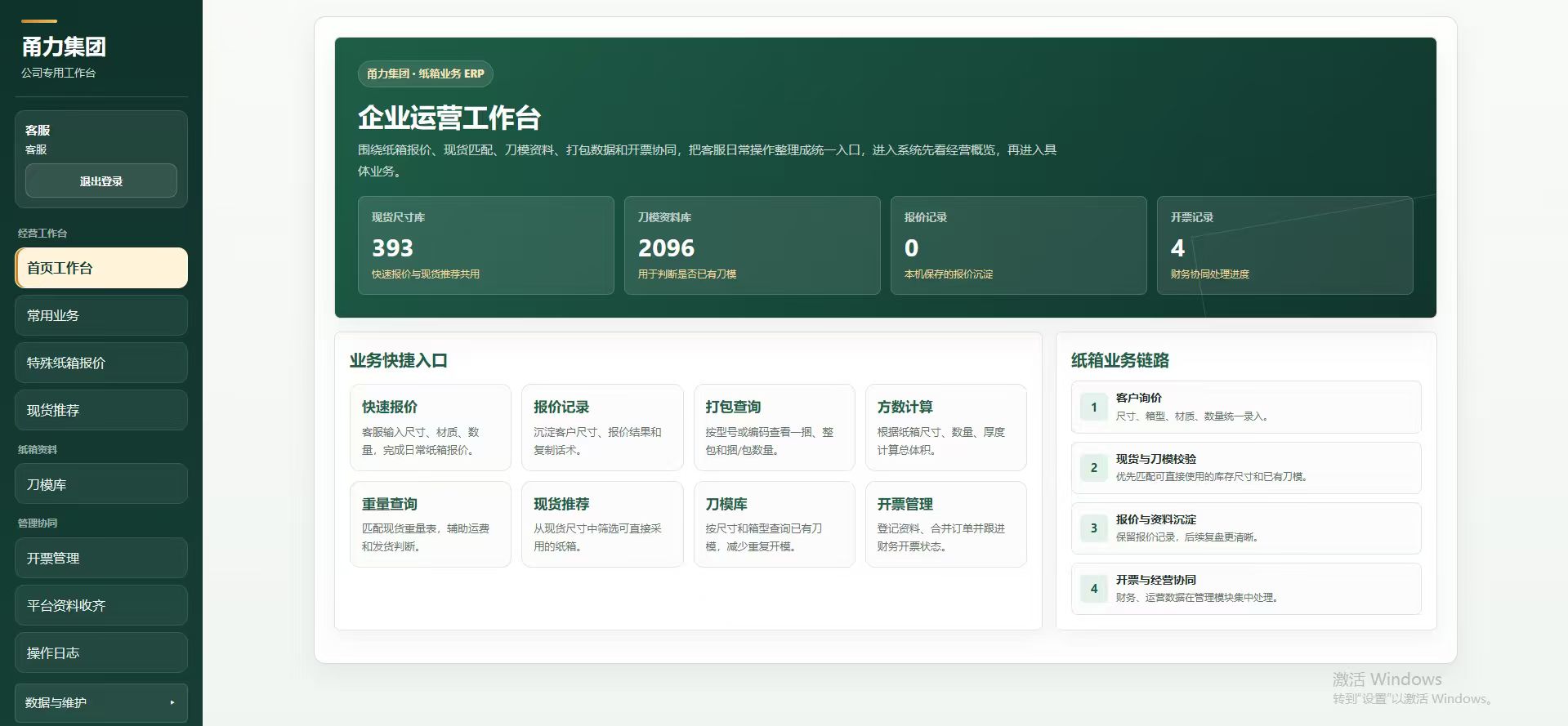The width and height of the screenshot is (1568, 726).
Task: Click the 退出登录 logout button
Action: 101,180
